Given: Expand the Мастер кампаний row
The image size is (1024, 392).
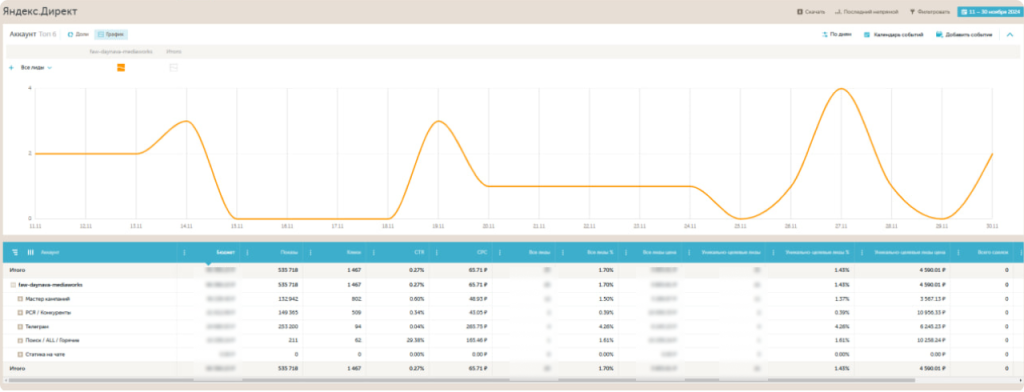Looking at the screenshot, I should (20, 299).
